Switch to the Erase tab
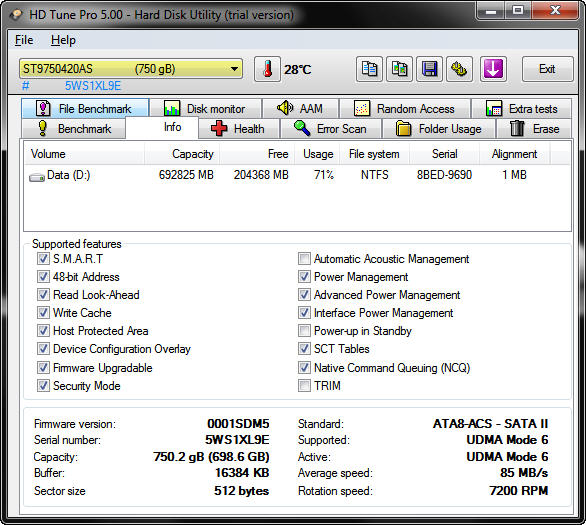The height and width of the screenshot is (525, 586). pyautogui.click(x=534, y=129)
